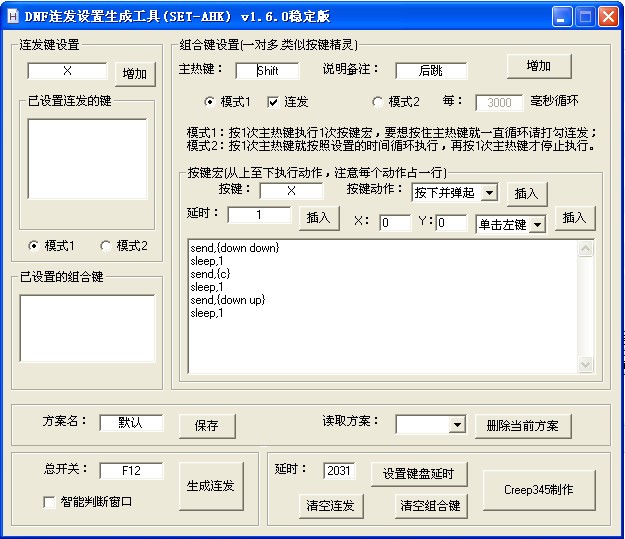The width and height of the screenshot is (625, 539).
Task: Click 设置键盘延时 button
Action: tap(419, 474)
